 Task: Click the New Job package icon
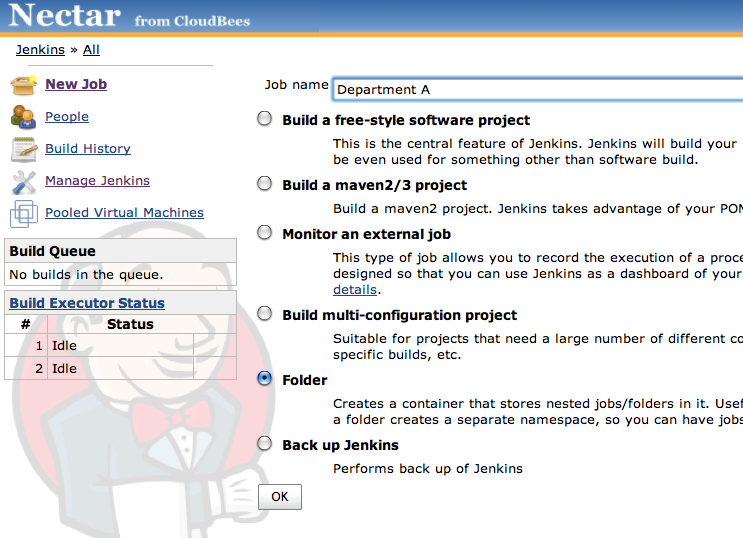click(x=24, y=85)
